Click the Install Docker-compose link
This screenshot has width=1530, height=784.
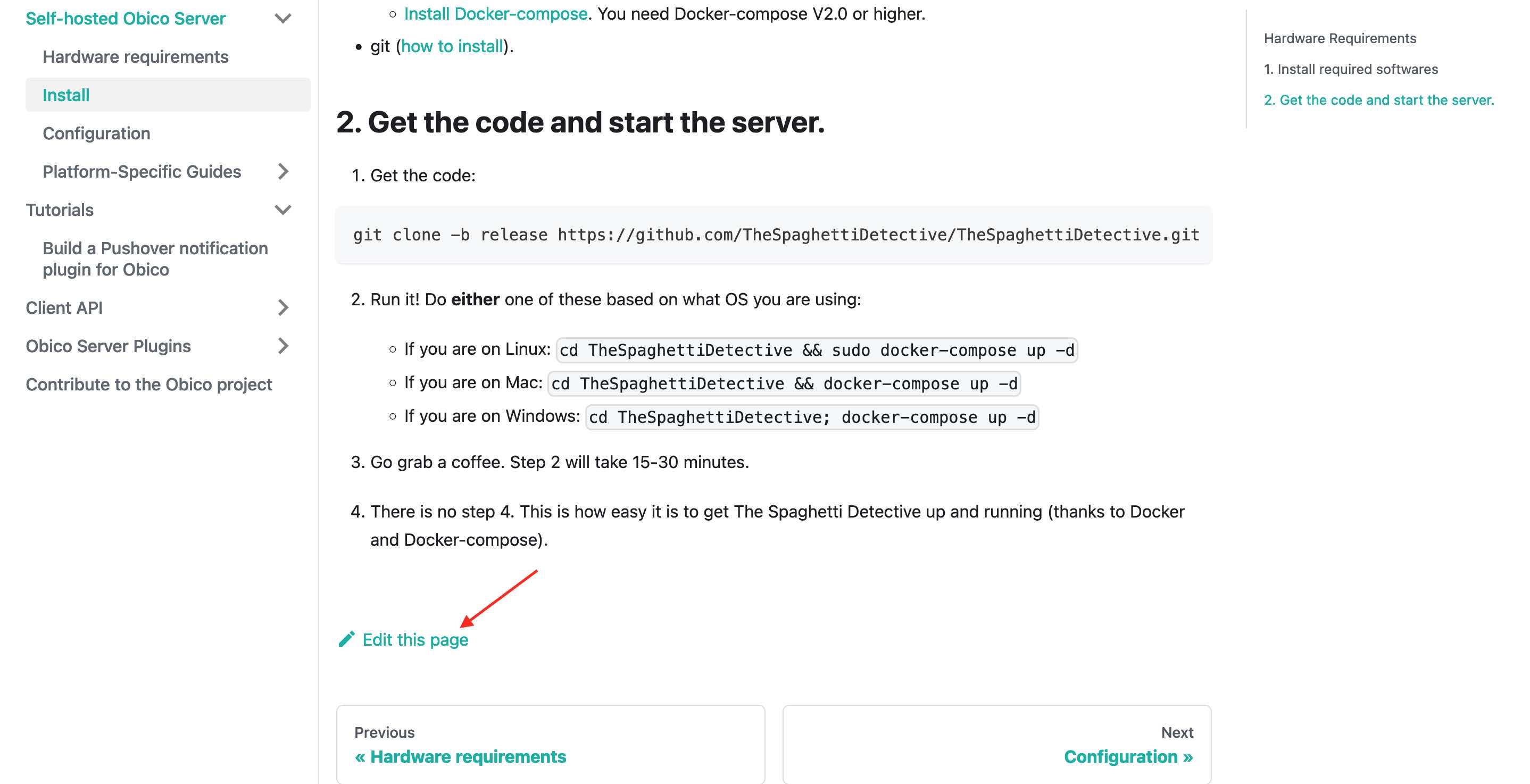pos(495,14)
